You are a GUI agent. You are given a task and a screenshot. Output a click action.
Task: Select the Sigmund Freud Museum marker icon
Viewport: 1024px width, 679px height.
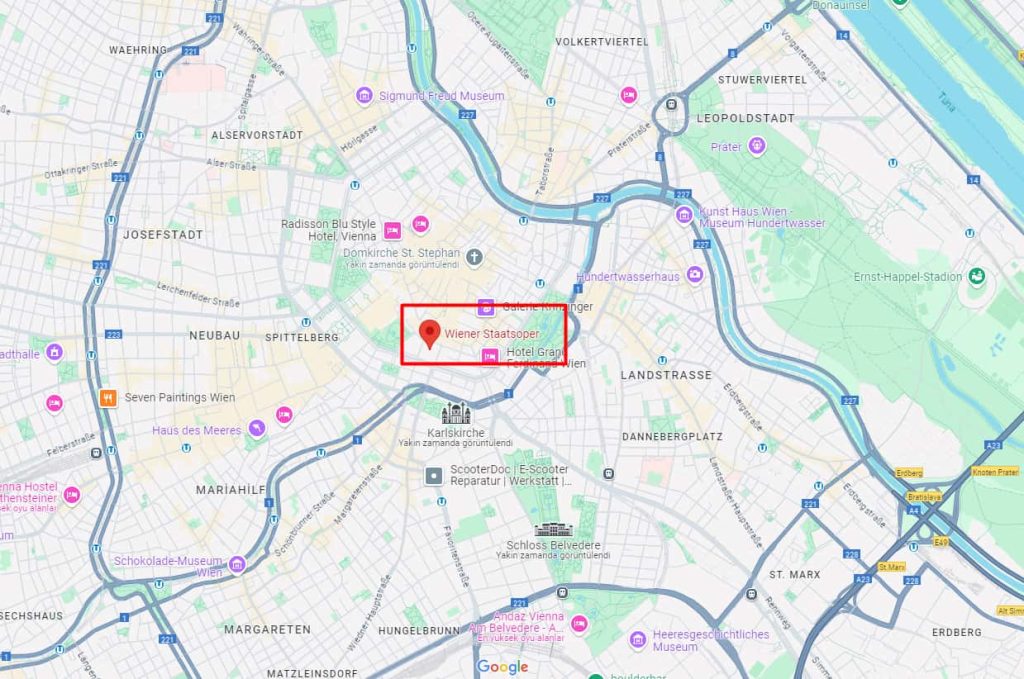tap(364, 95)
